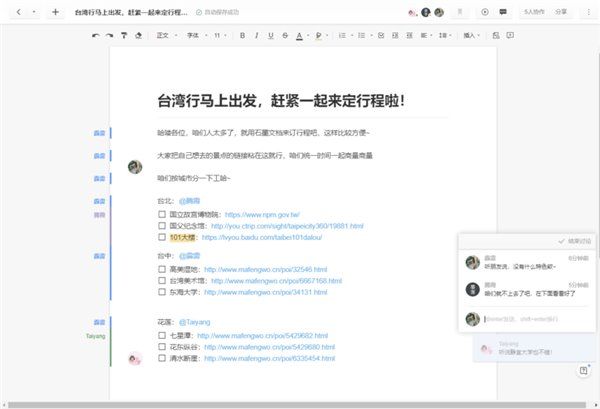
Task: Apply strikethrough with the S icon
Action: coord(284,35)
